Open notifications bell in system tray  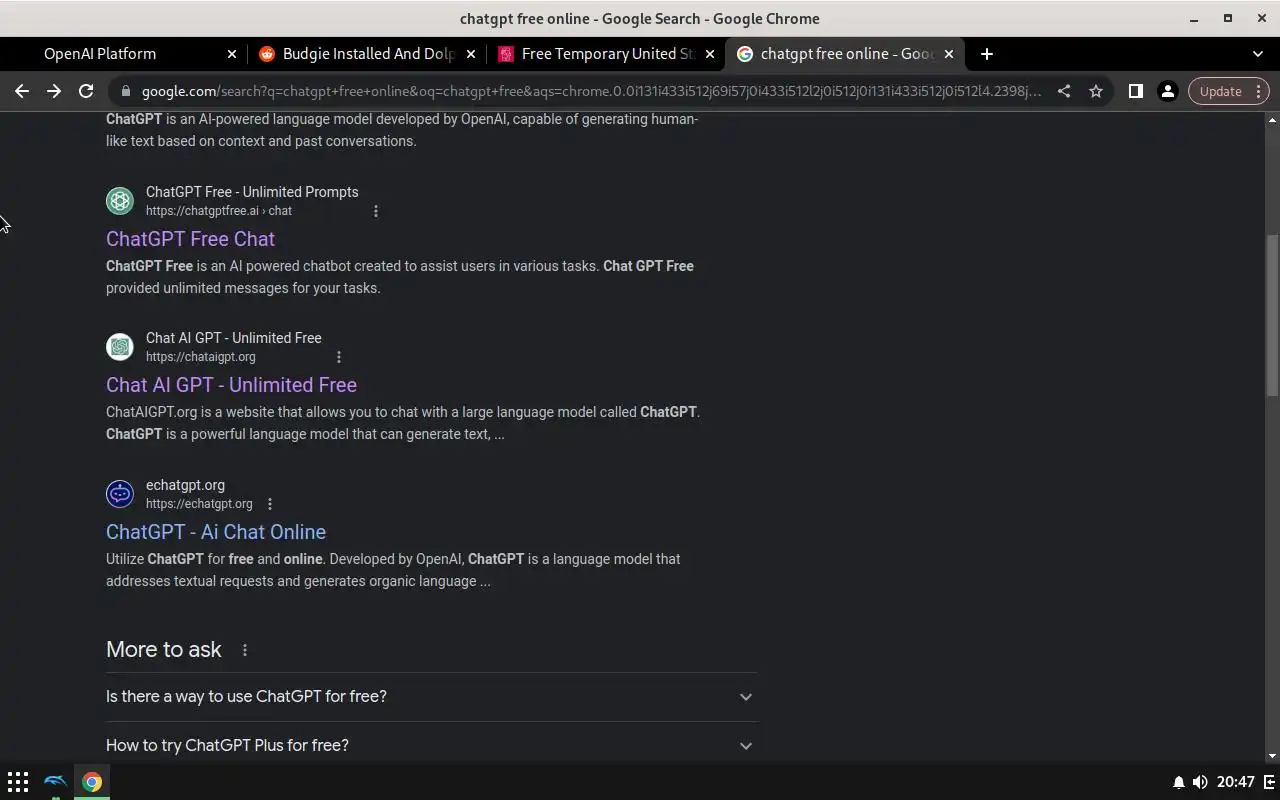[x=1179, y=782]
